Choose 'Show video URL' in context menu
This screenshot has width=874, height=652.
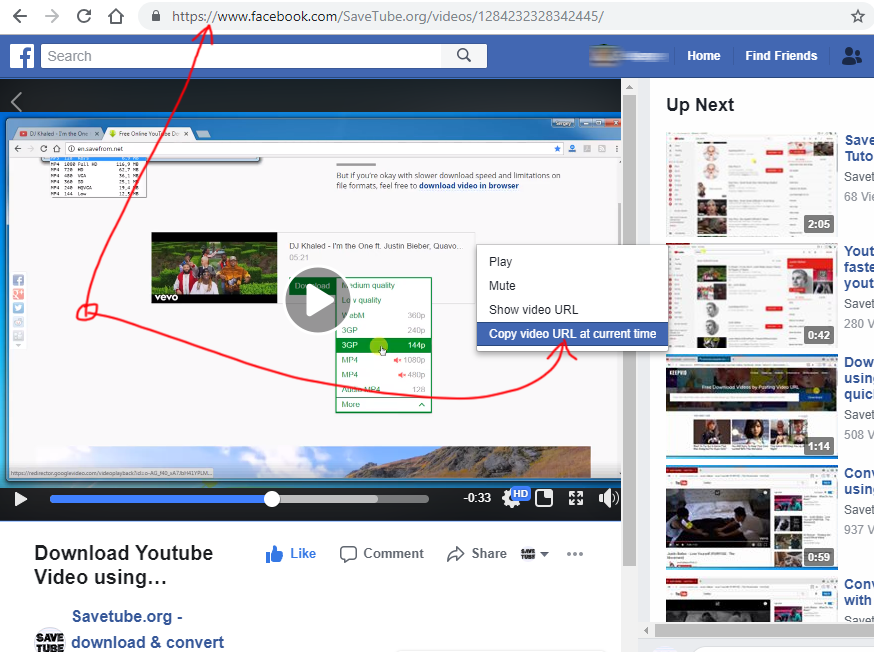533,309
